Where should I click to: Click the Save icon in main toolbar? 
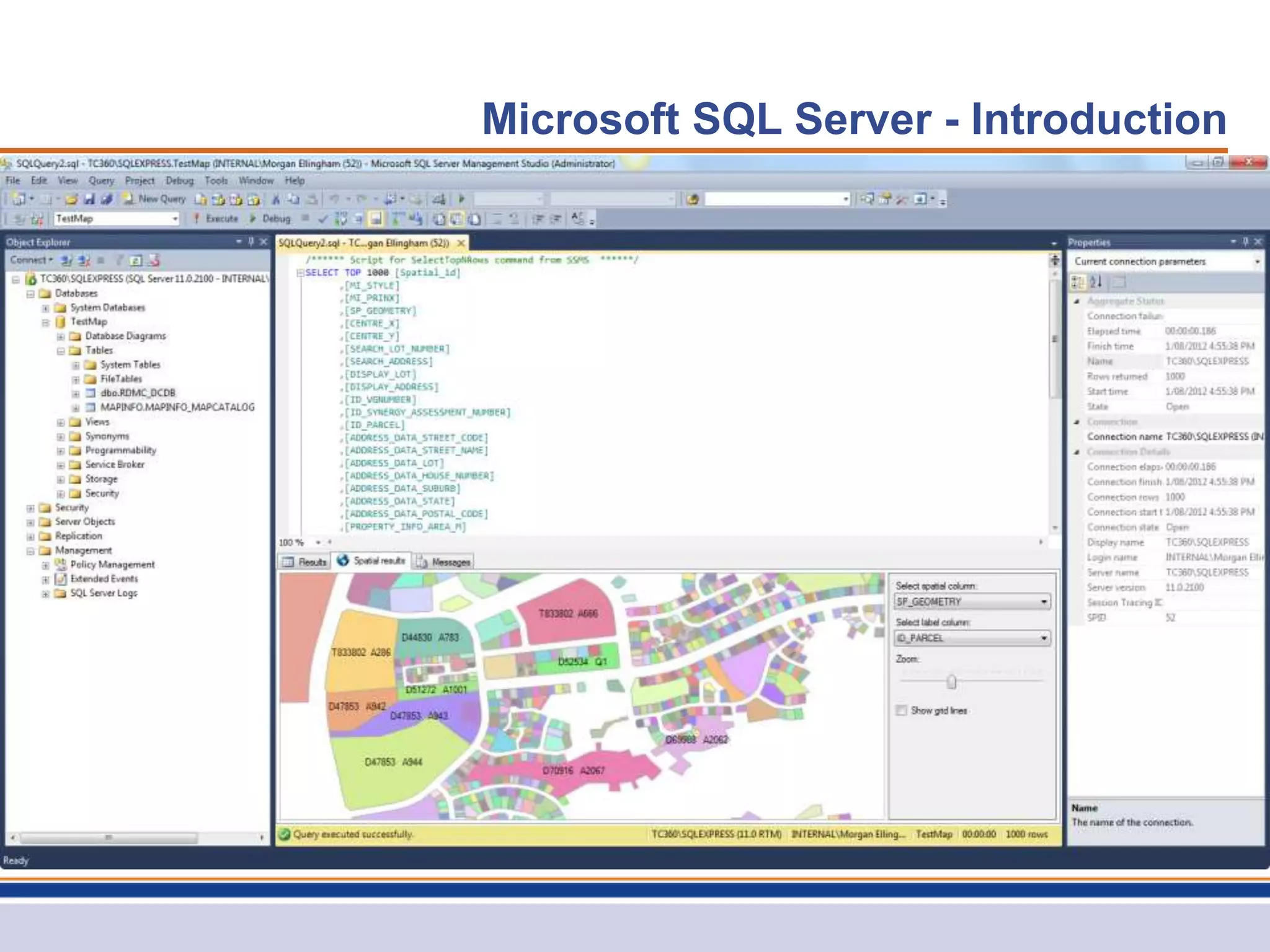(89, 199)
